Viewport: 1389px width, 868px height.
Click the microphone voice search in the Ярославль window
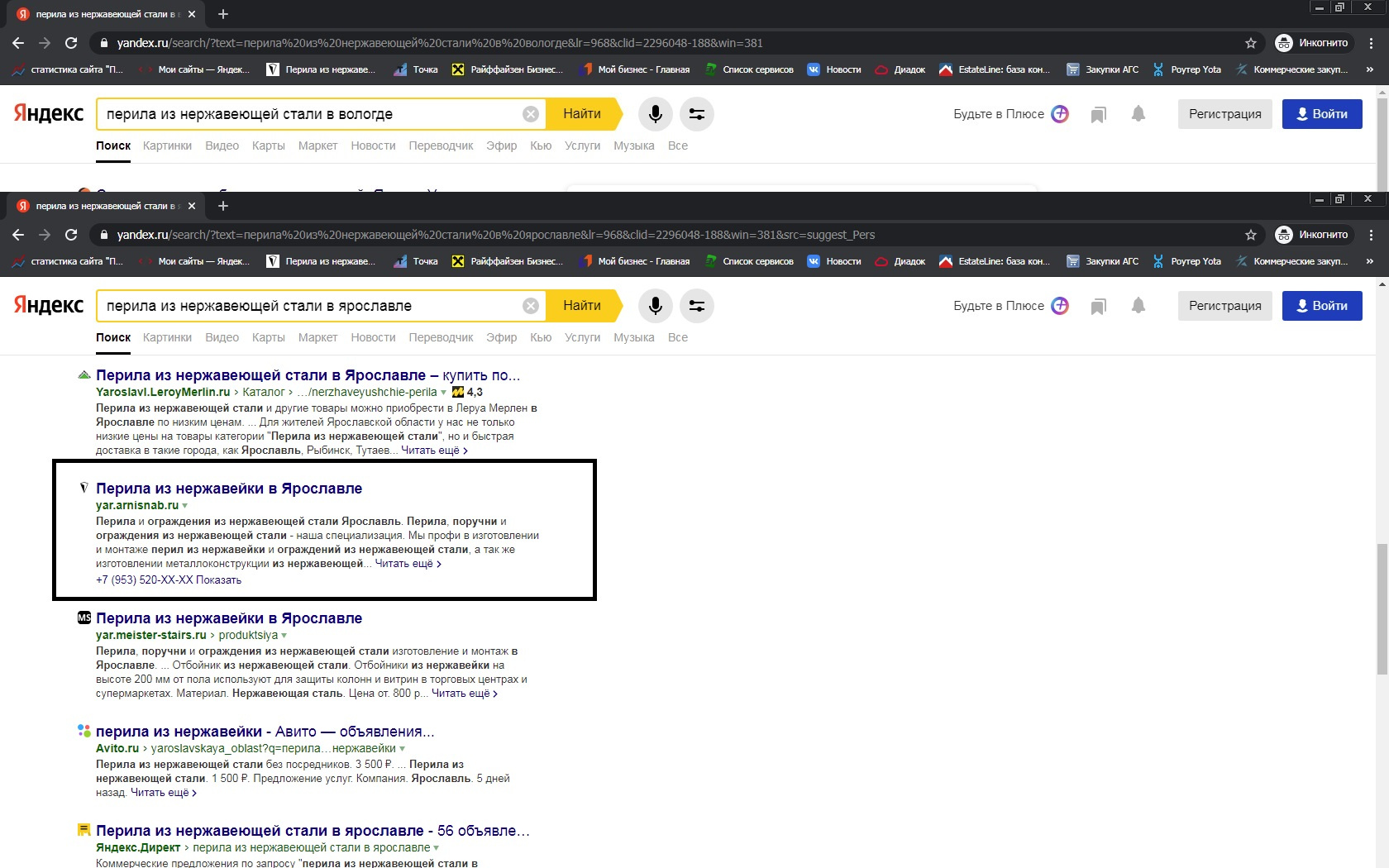coord(655,306)
